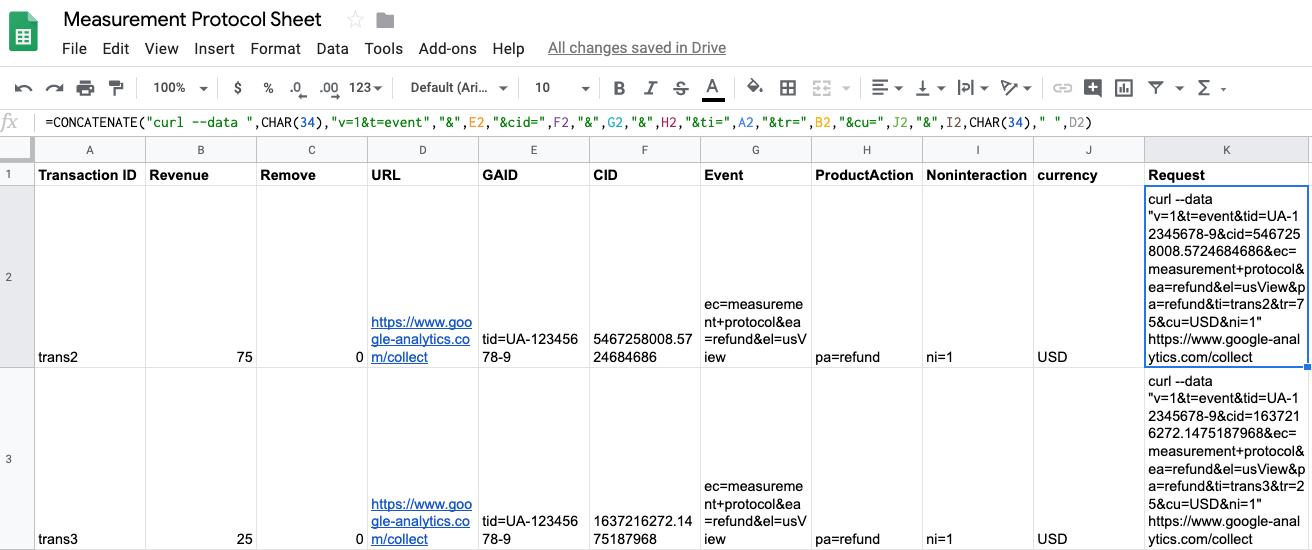Viewport: 1312px width, 550px height.
Task: Open text wrapping dropdown
Action: (972, 88)
